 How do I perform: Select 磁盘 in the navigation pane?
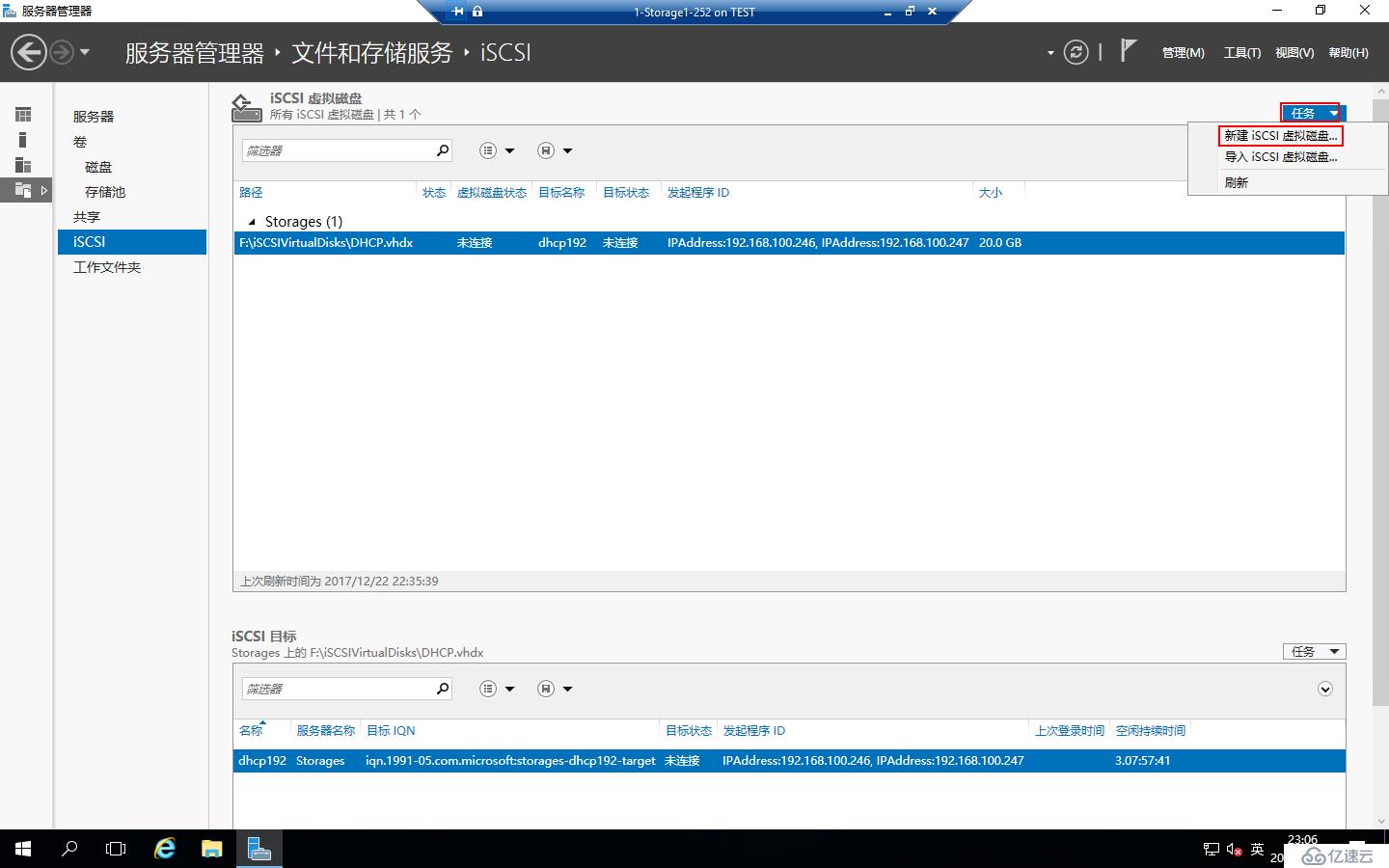click(x=98, y=167)
